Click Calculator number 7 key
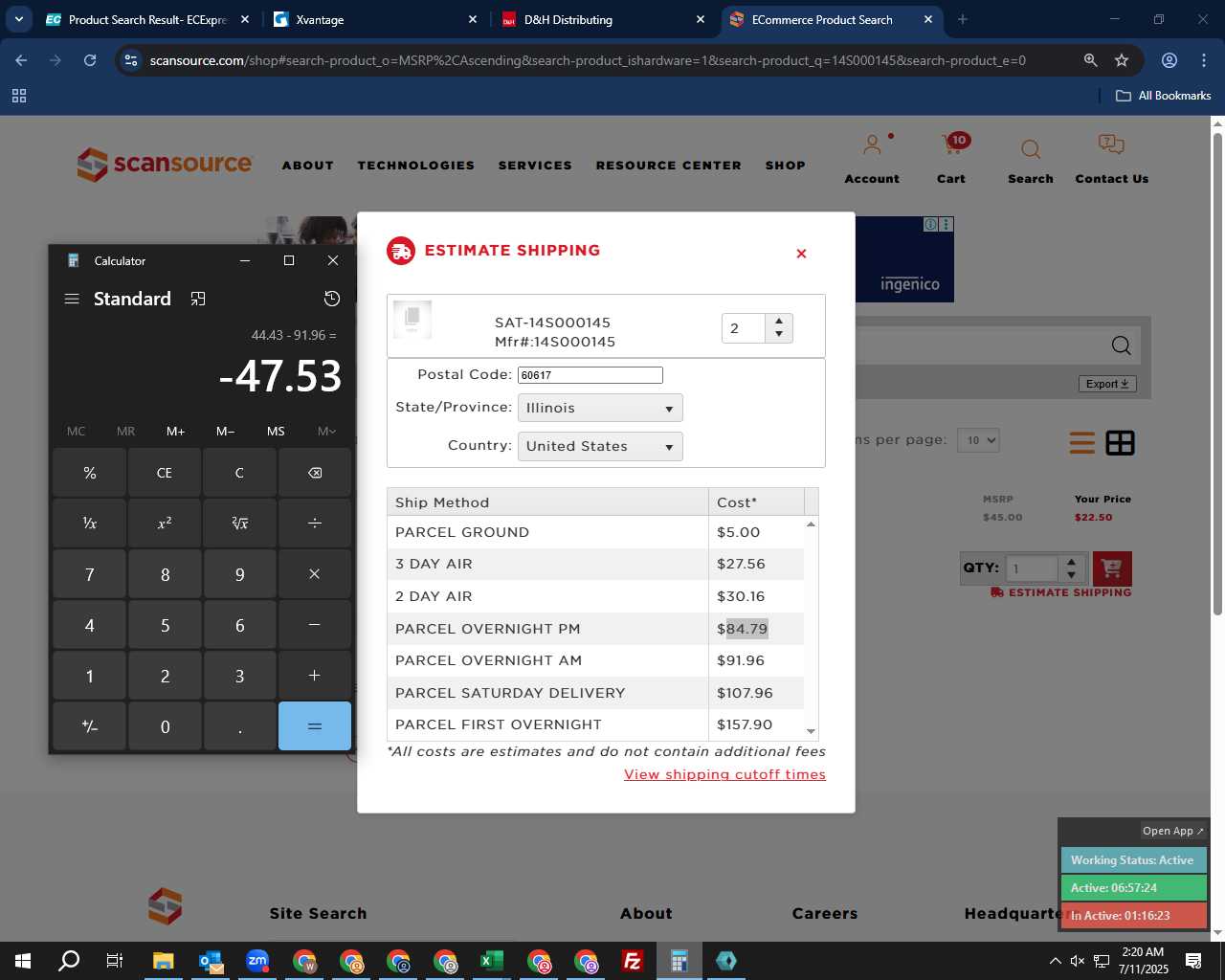This screenshot has height=980, width=1225. [x=90, y=574]
